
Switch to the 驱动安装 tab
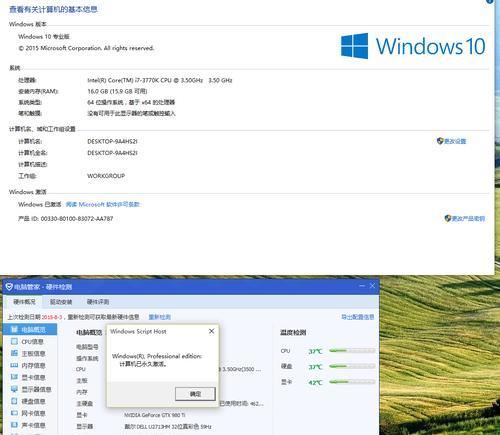[x=61, y=302]
